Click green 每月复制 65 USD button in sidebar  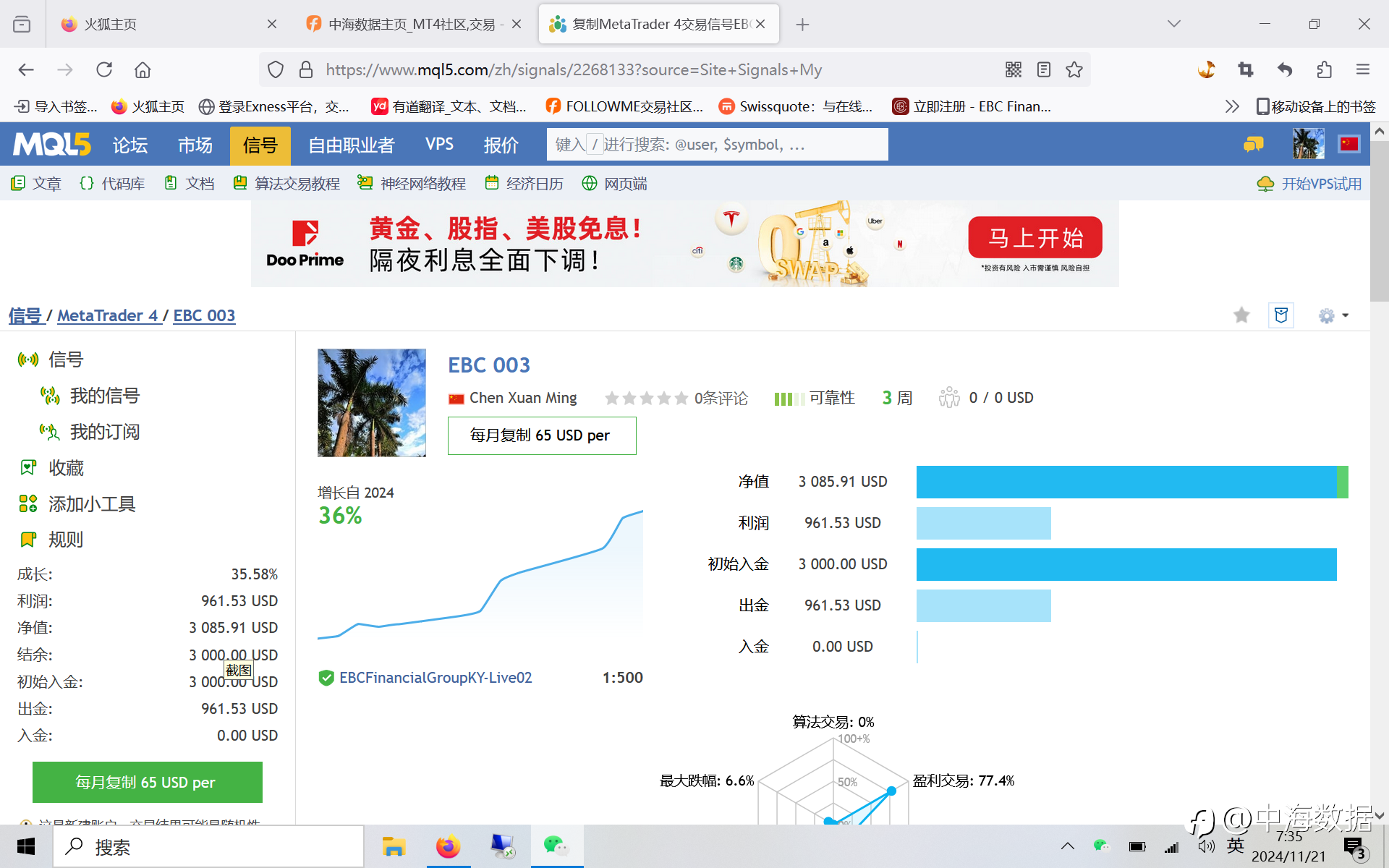tap(148, 782)
